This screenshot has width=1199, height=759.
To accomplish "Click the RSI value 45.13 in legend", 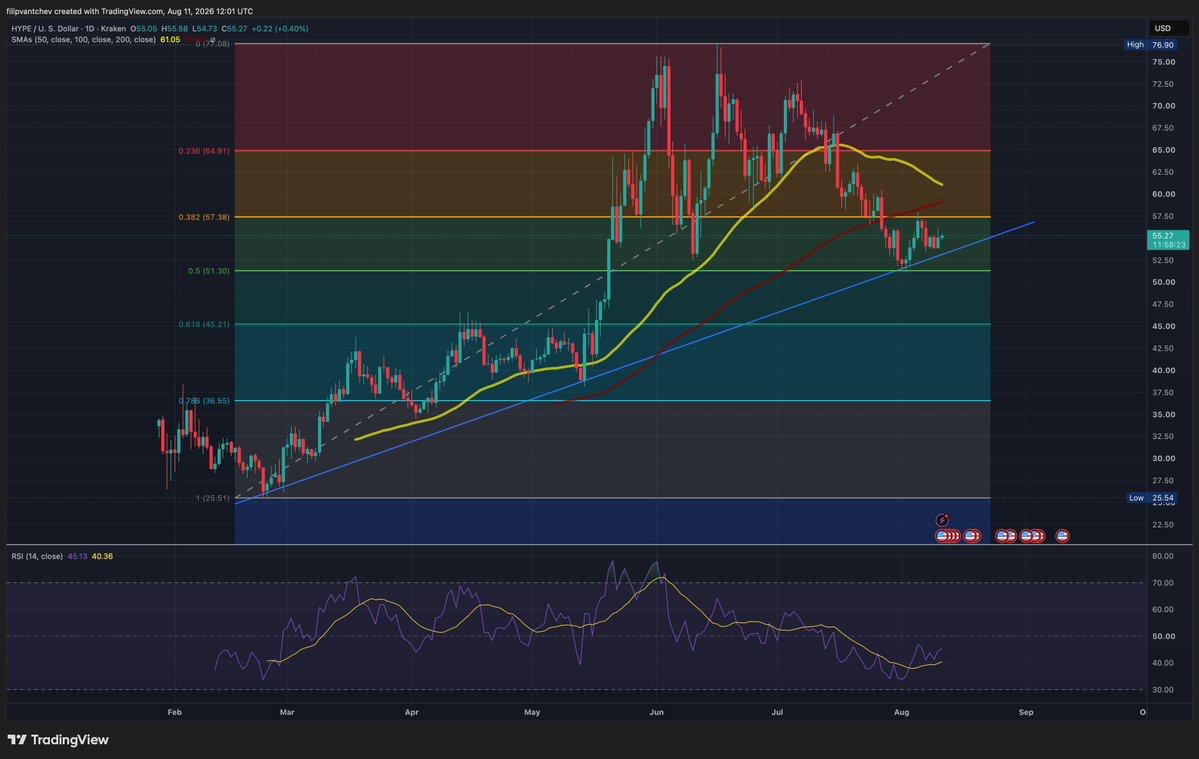I will 77,556.
